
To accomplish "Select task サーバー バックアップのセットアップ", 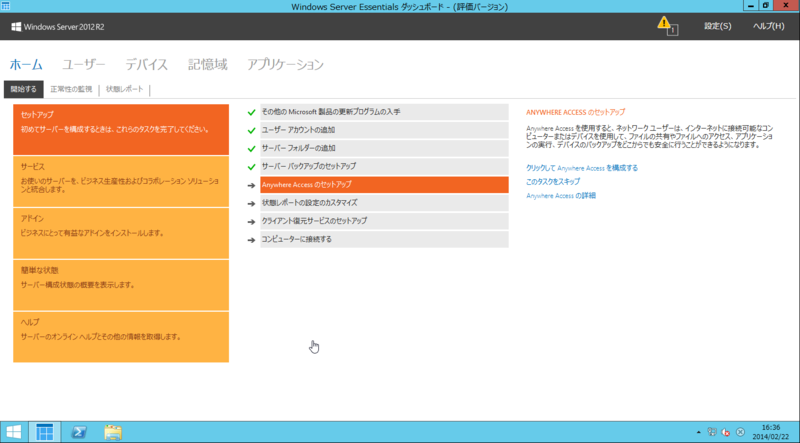I will [x=384, y=166].
